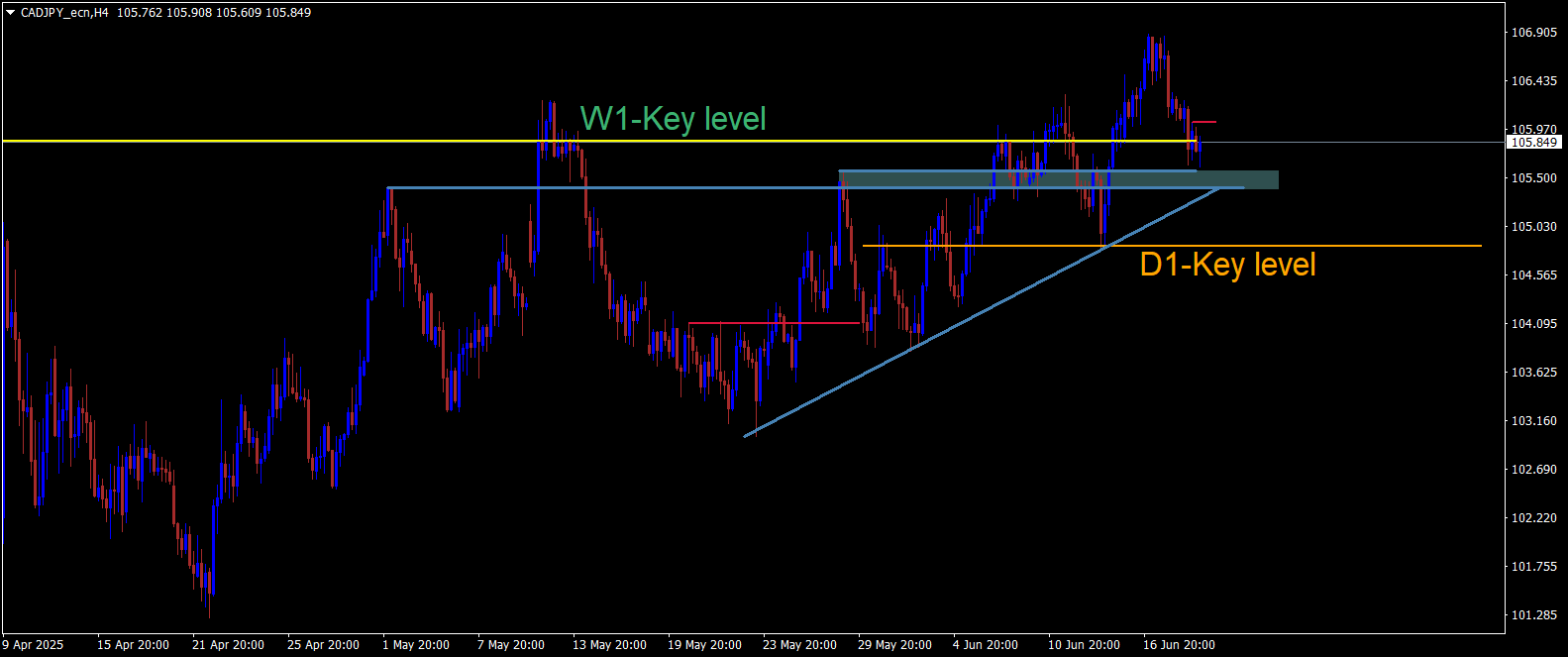1568x657 pixels.
Task: Click the 19 May 20:00 time label
Action: (704, 645)
